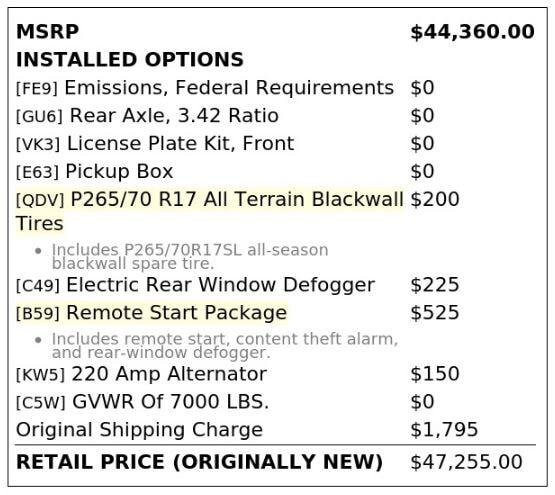
Task: Click the GU6 Rear Axle 3.42 Ratio entry
Action: (147, 116)
